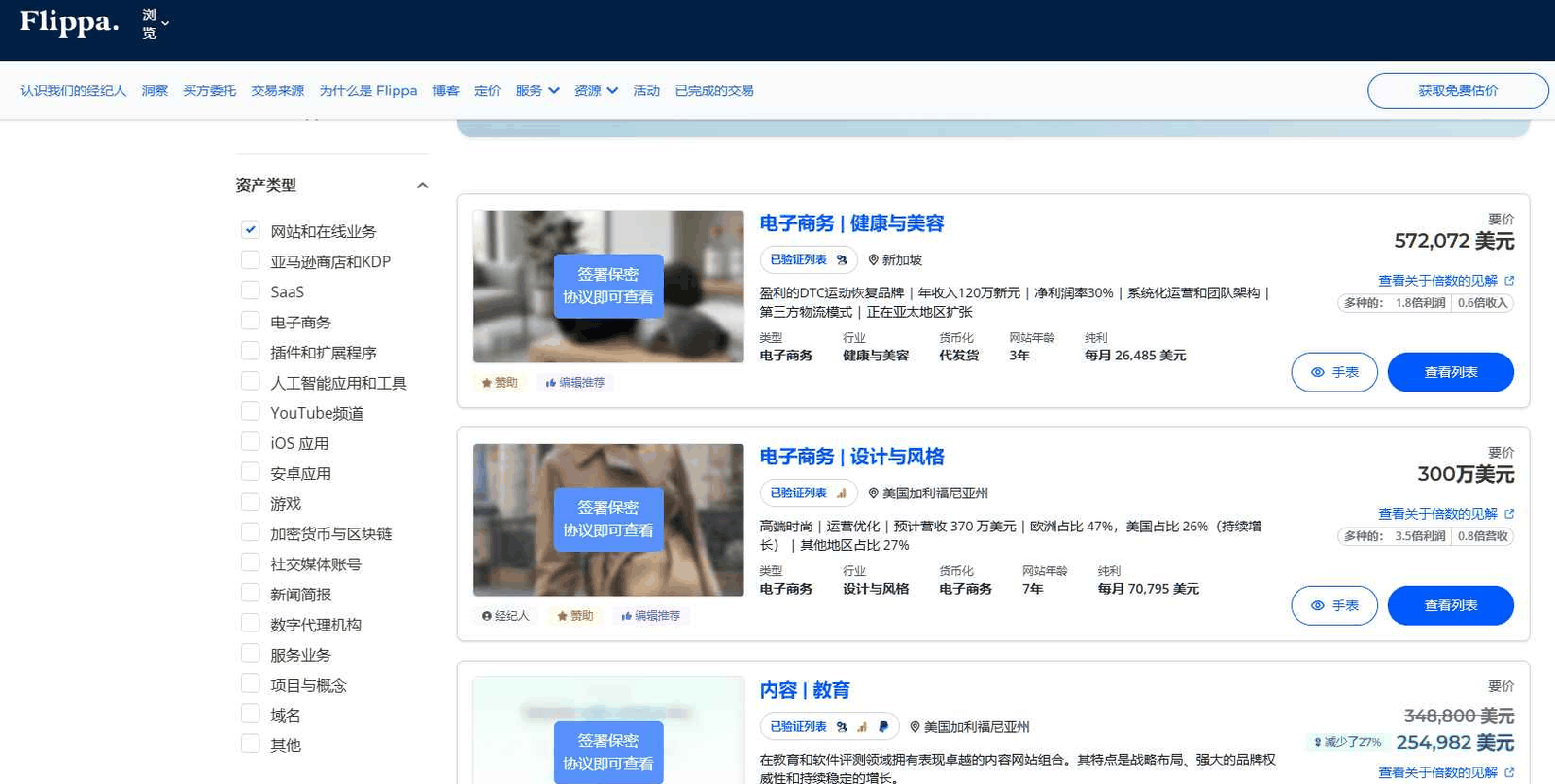Click 签署保密协议即可查看 on 设计与风格 listing
The height and width of the screenshot is (784, 1555).
[x=608, y=519]
